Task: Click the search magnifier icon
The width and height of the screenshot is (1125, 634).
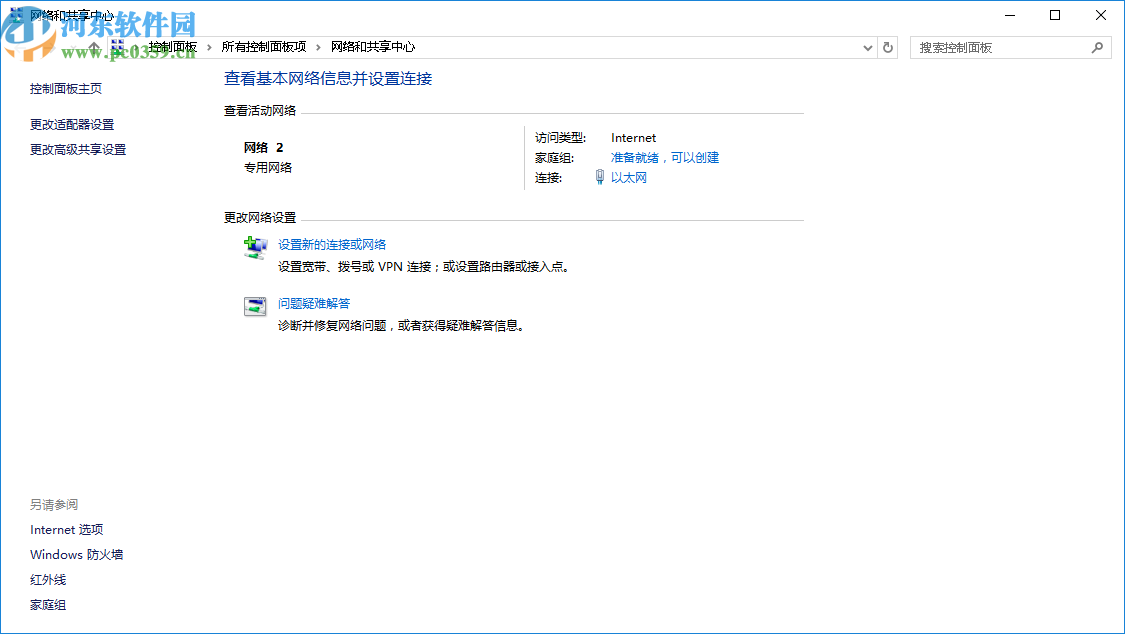Action: [x=1097, y=47]
